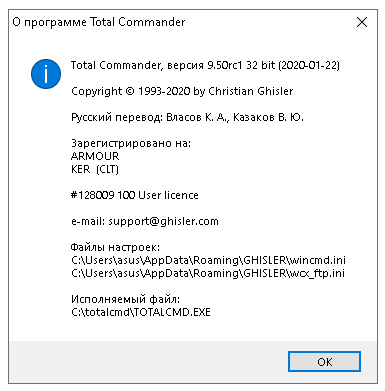Click the © copyright symbol
This screenshot has width=385, height=391.
click(130, 91)
